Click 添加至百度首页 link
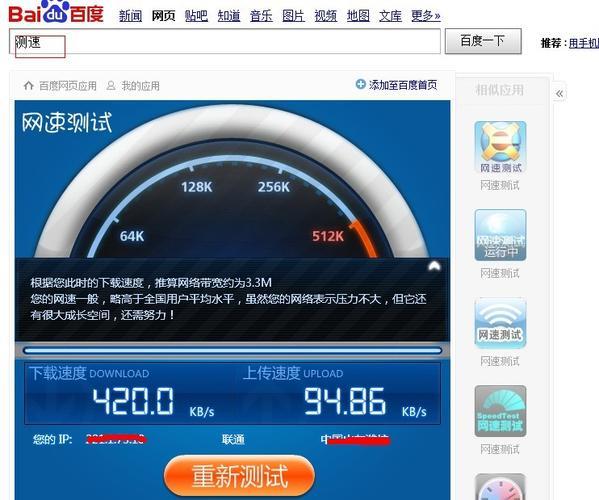Viewport: 599px width, 500px height. click(x=403, y=85)
